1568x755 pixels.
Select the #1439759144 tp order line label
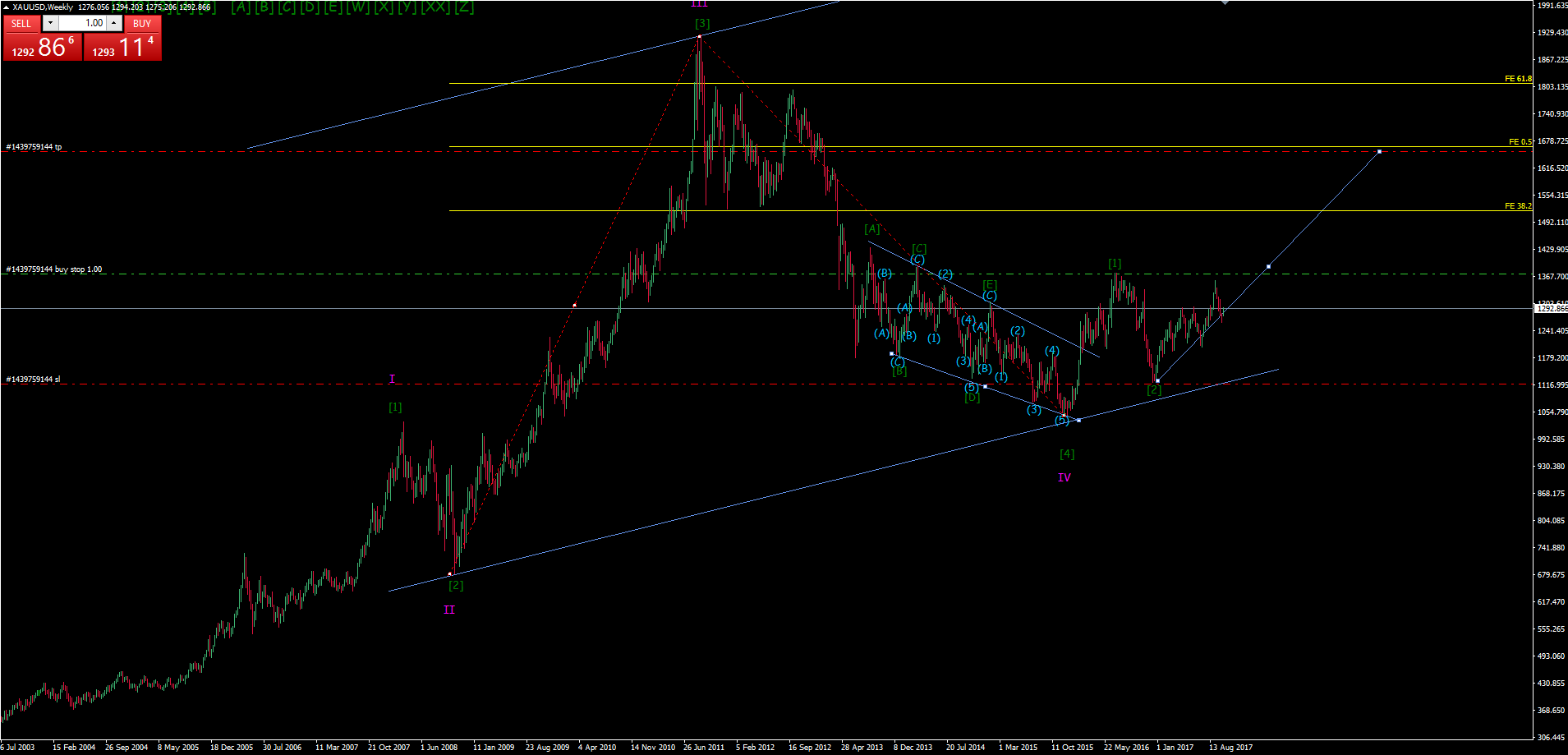point(34,146)
